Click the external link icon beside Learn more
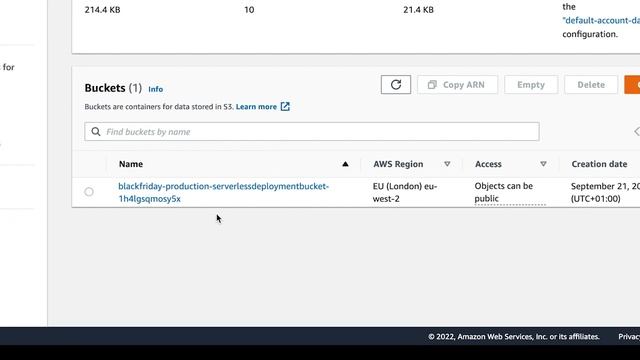 tap(285, 107)
